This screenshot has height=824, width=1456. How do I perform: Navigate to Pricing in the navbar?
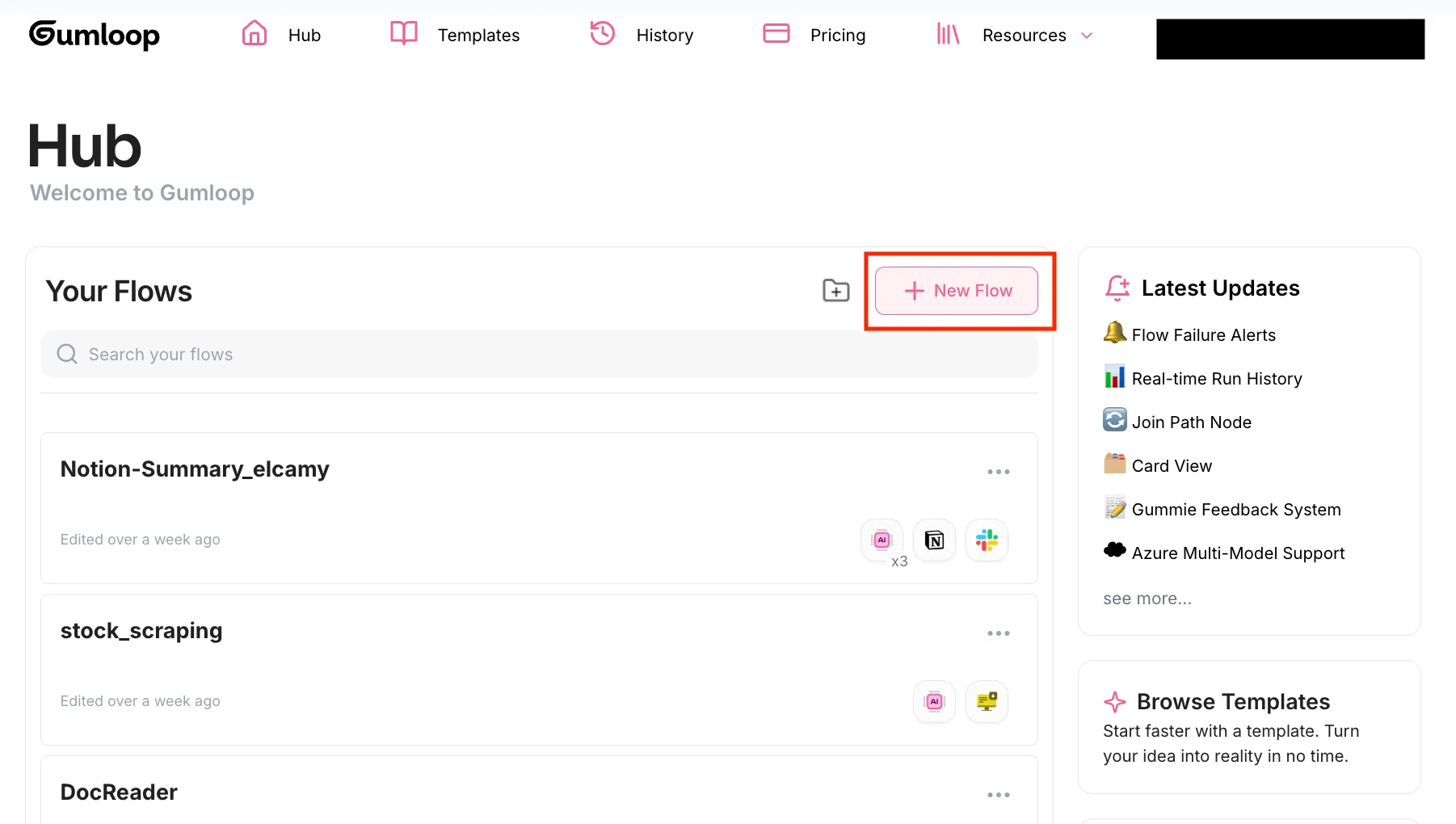coord(837,36)
